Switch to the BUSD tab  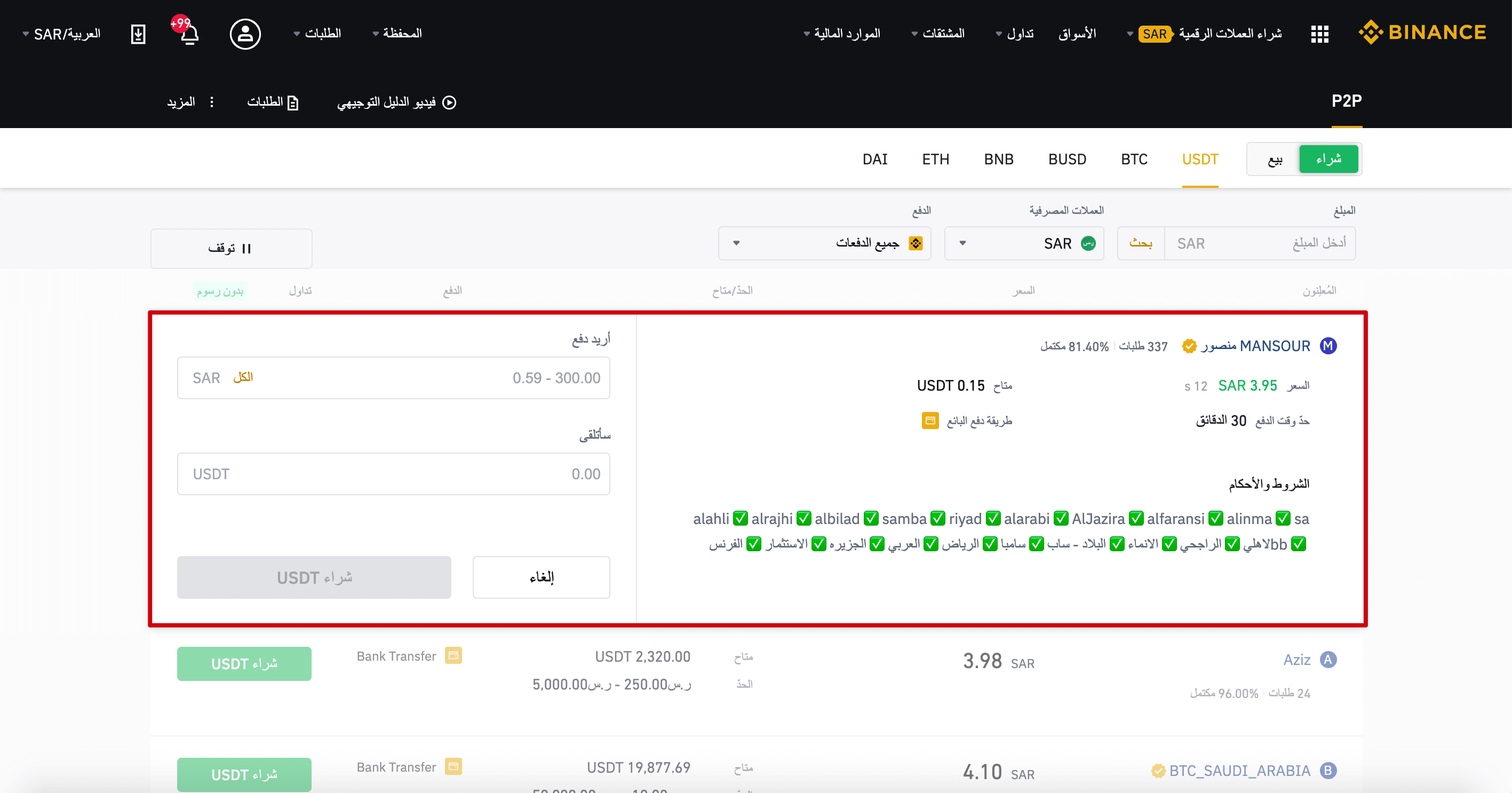pos(1067,159)
